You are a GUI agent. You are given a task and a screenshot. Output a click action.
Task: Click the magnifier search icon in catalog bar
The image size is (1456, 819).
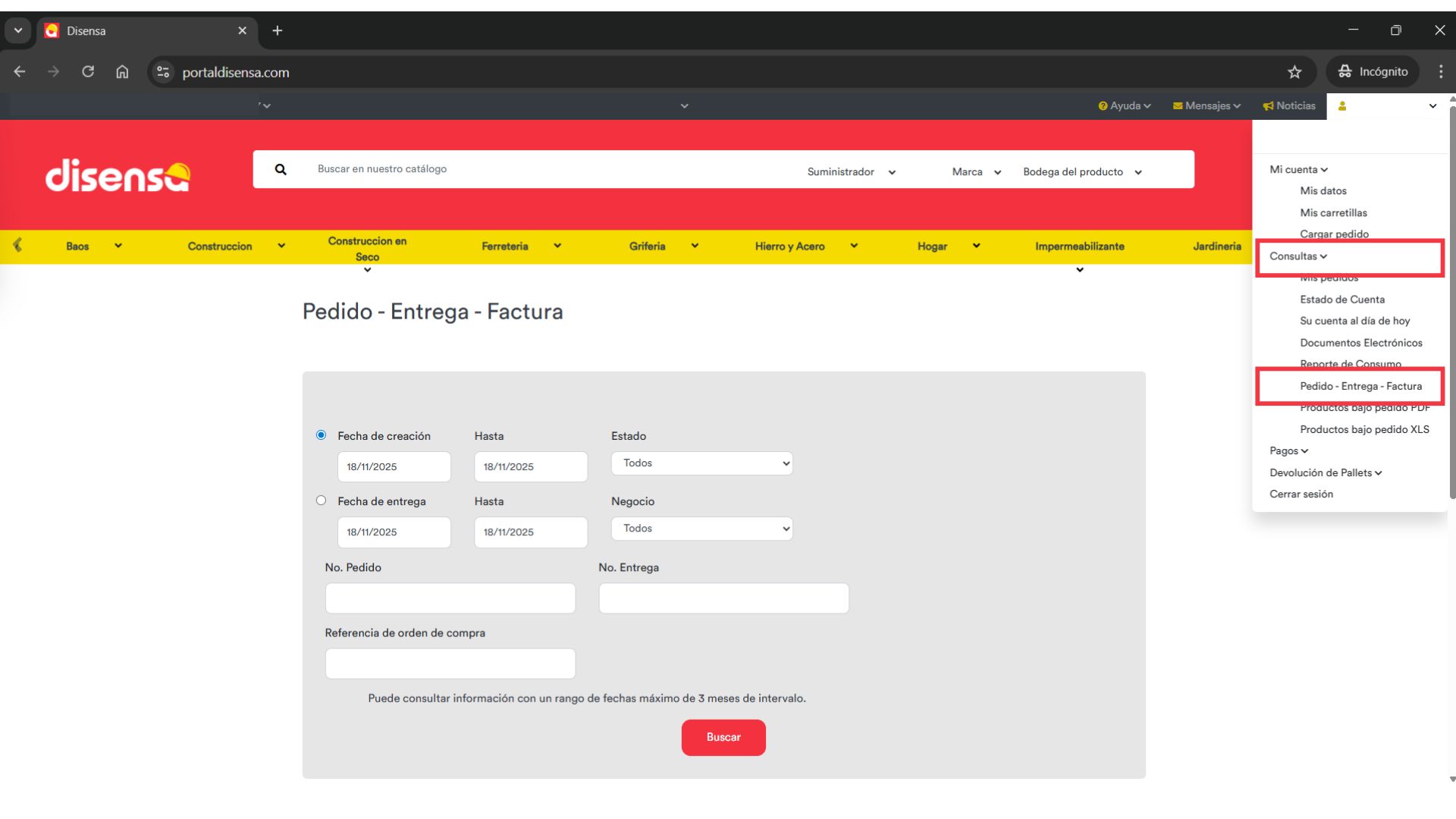[x=281, y=170]
